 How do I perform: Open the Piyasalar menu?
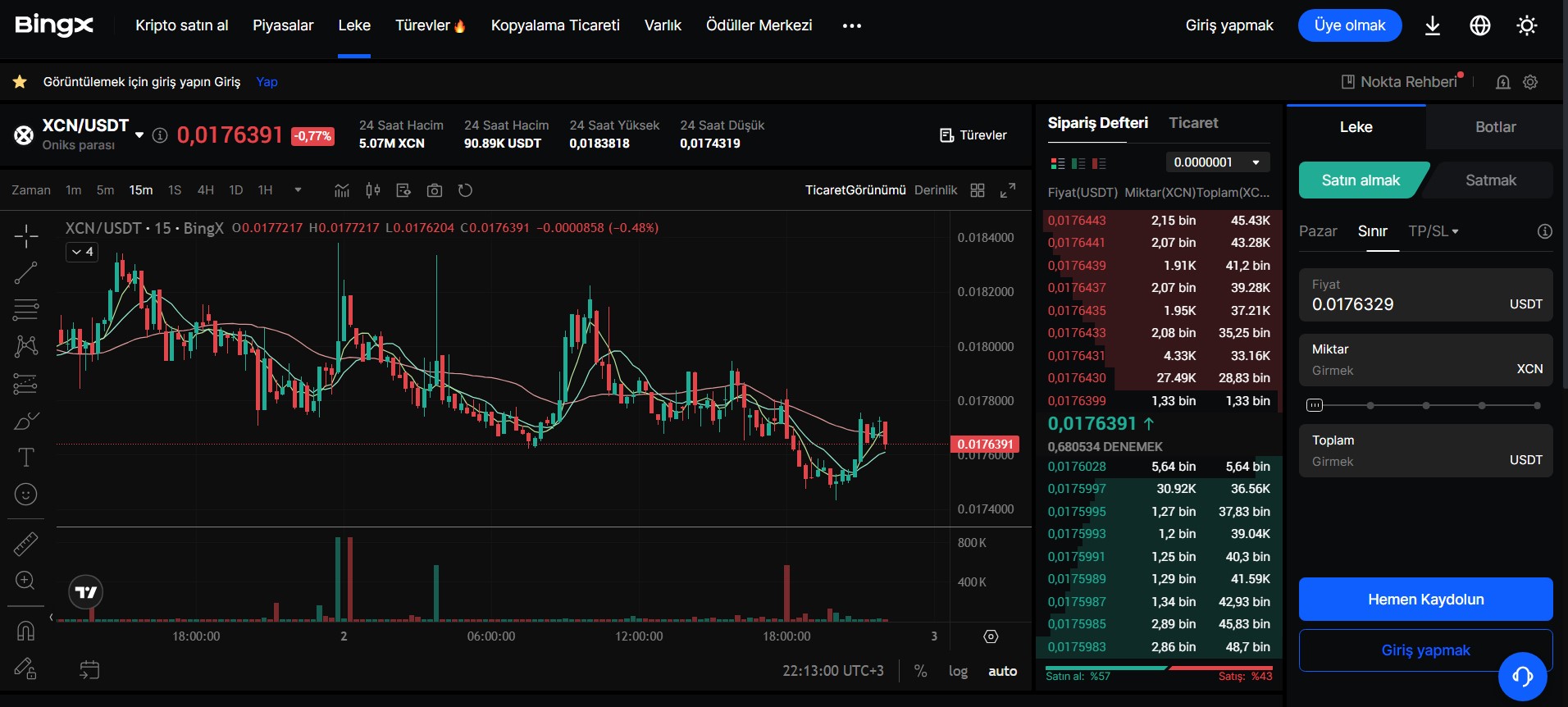(283, 25)
